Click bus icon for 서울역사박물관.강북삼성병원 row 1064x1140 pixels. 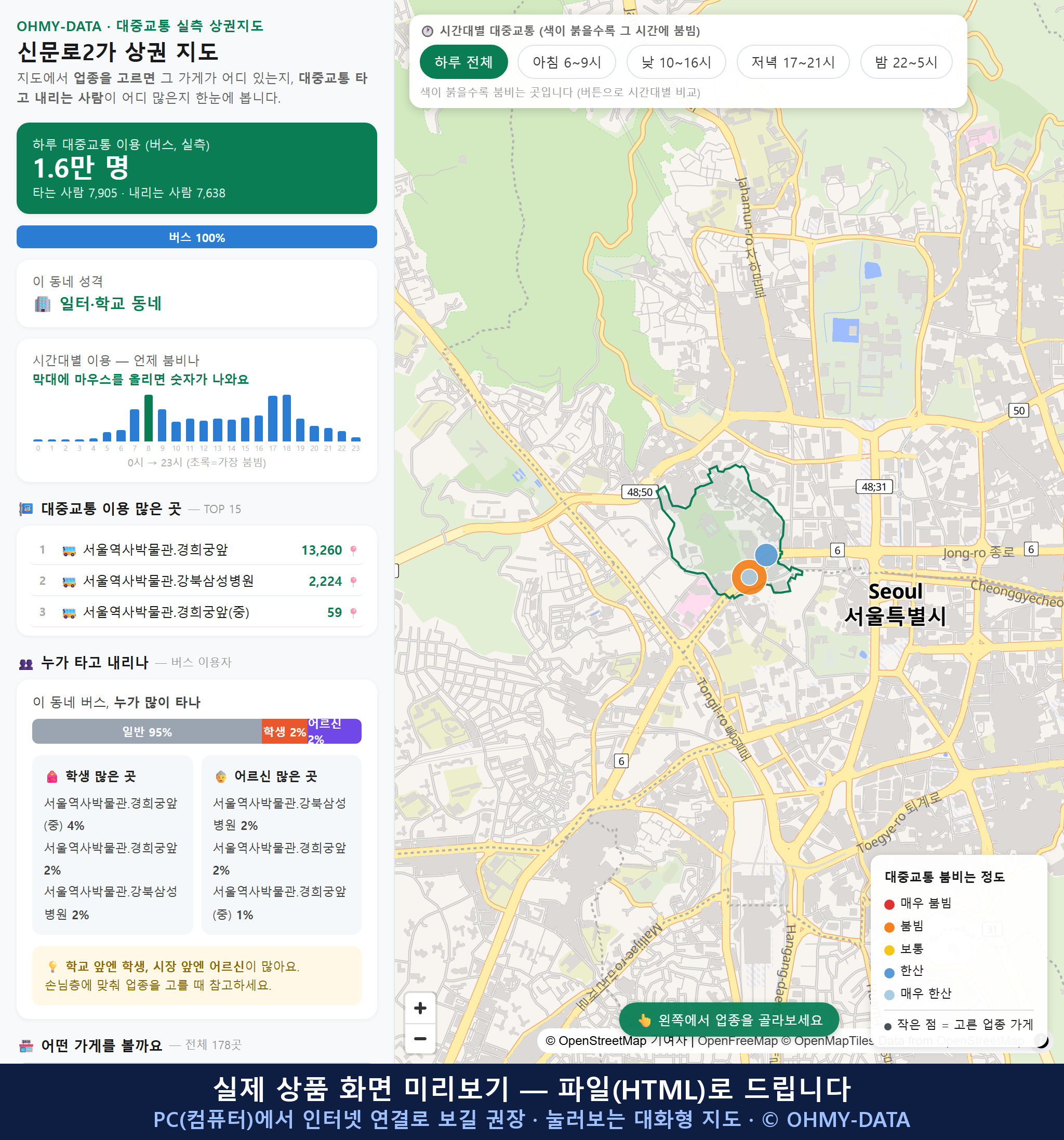pos(69,582)
